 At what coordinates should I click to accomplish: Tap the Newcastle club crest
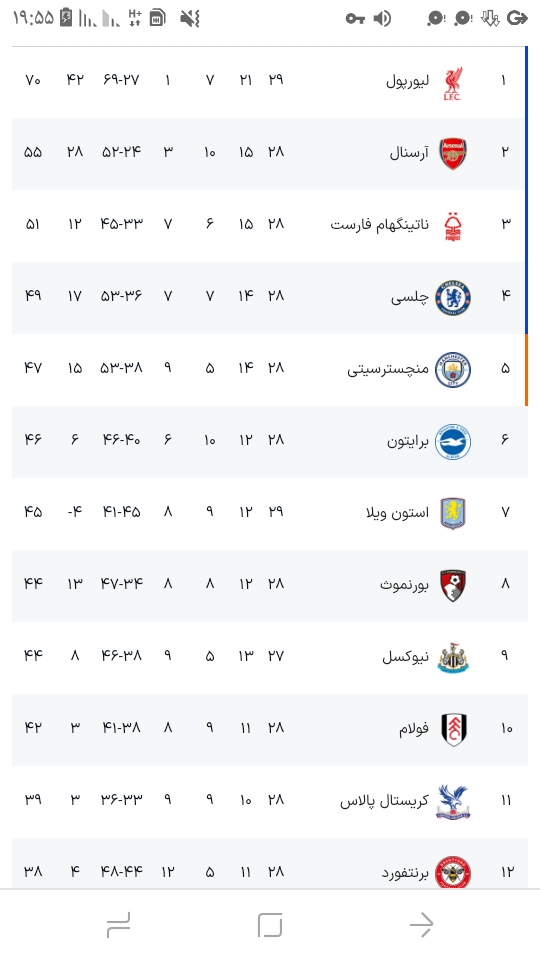[x=453, y=658]
